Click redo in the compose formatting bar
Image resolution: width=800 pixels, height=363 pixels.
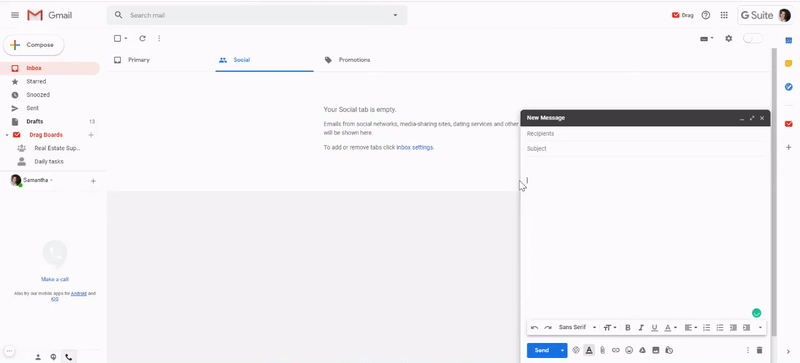[x=548, y=328]
